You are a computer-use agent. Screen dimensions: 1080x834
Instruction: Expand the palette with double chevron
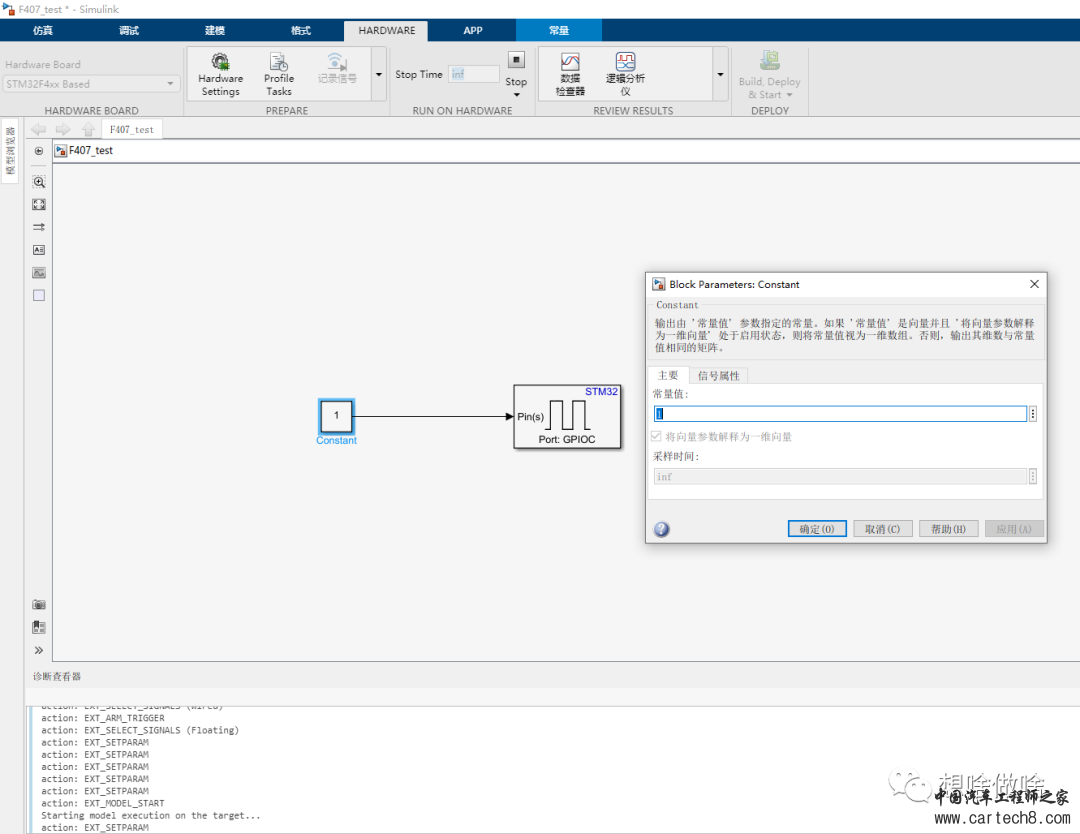point(39,650)
